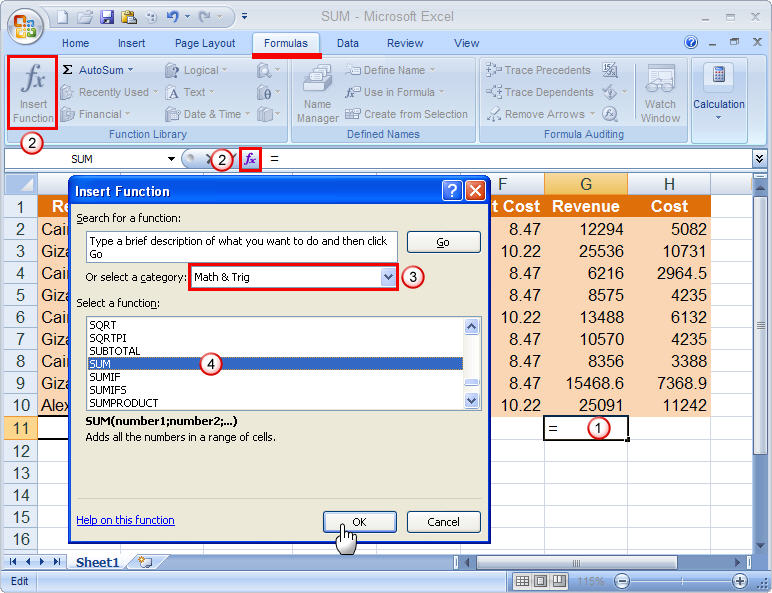772x593 pixels.
Task: Click the Insert Worksheet icon
Action: pos(145,562)
